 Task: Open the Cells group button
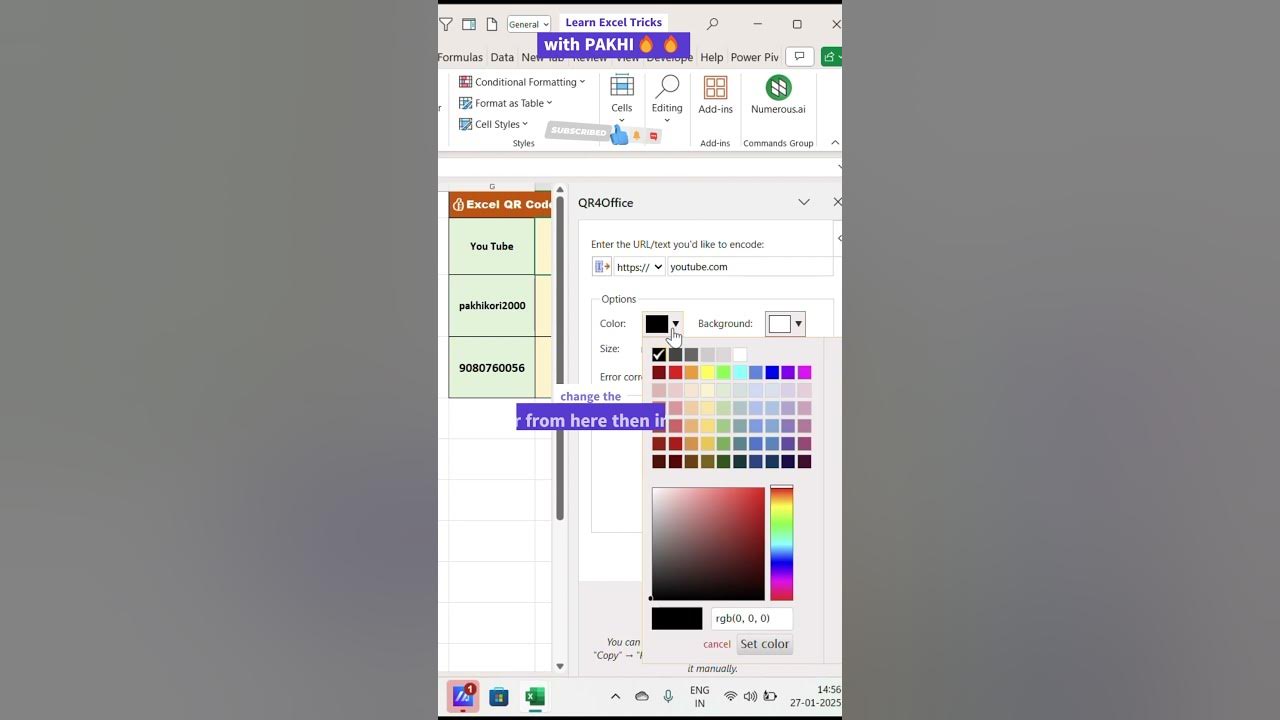tap(622, 98)
